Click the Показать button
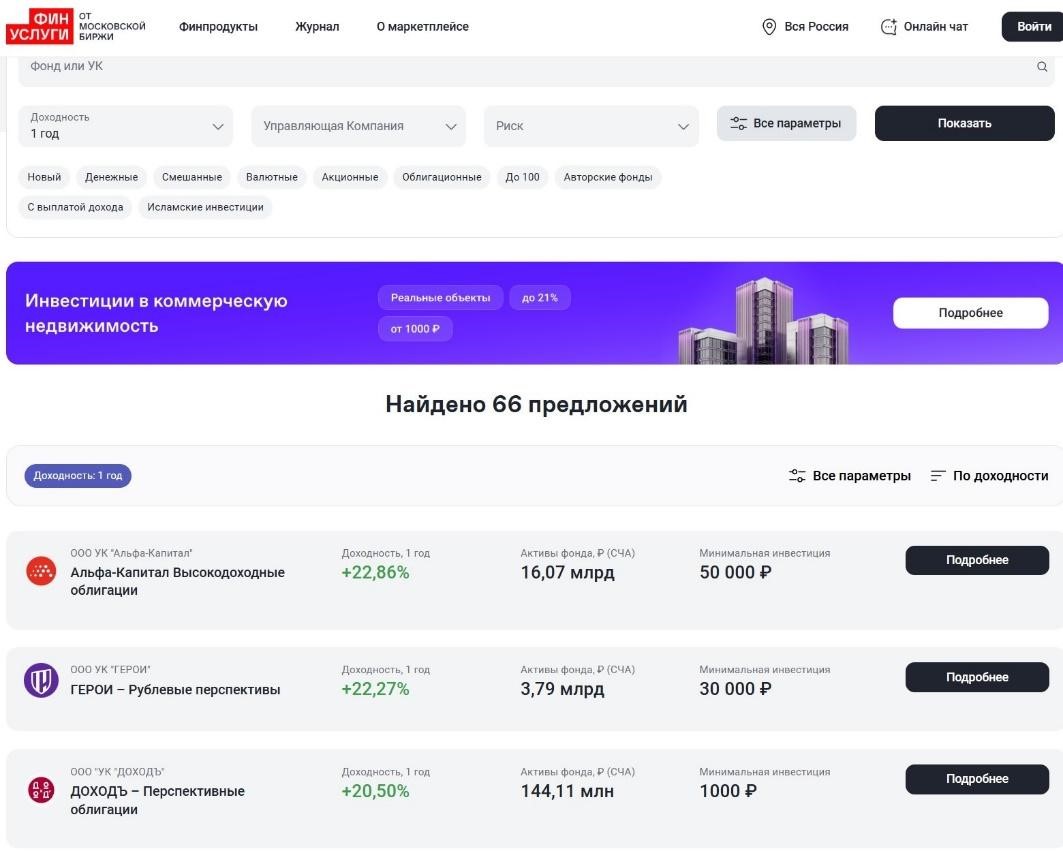The image size is (1063, 851). coord(965,123)
